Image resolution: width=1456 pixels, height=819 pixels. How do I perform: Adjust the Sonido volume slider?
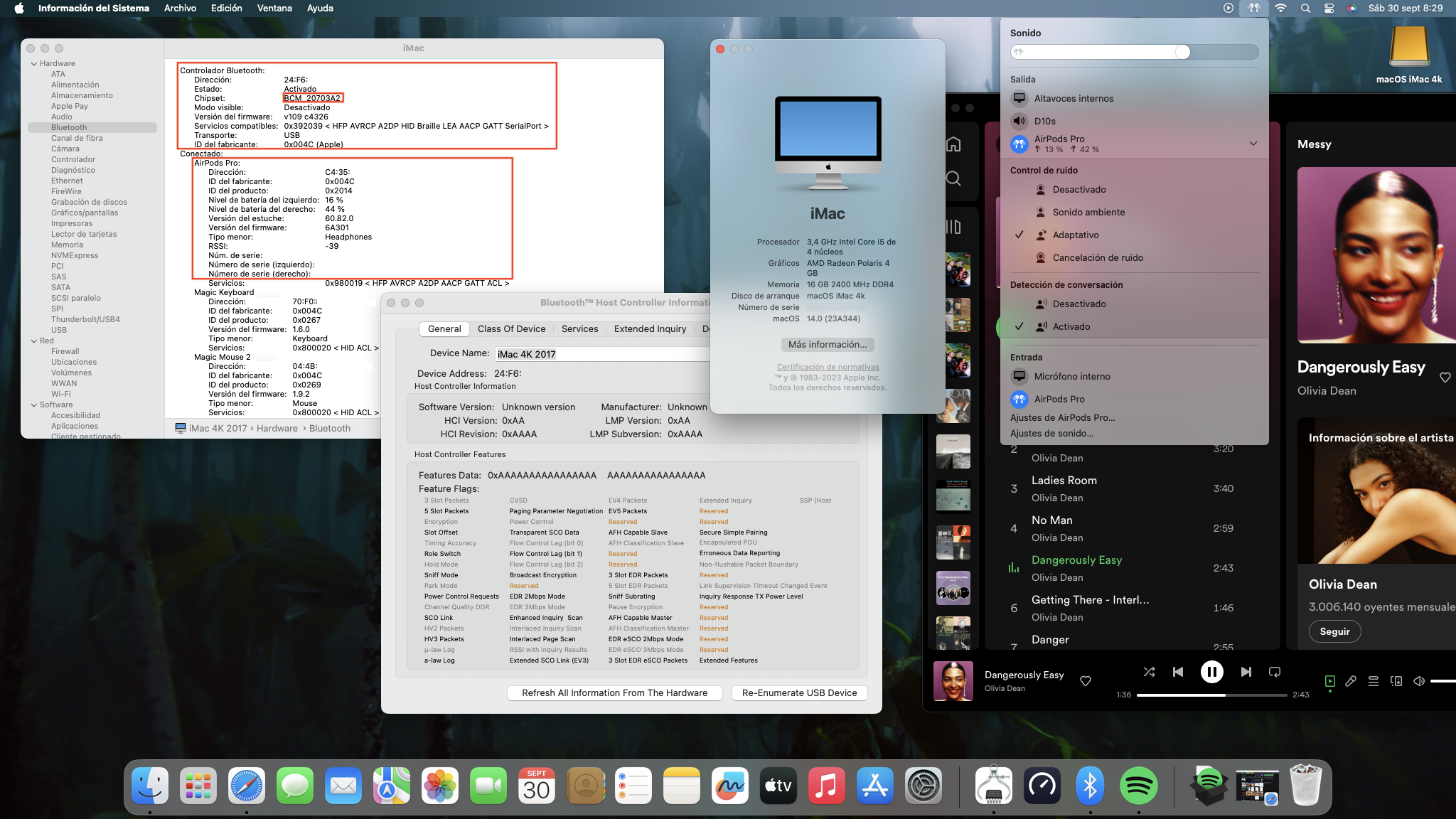click(1134, 52)
